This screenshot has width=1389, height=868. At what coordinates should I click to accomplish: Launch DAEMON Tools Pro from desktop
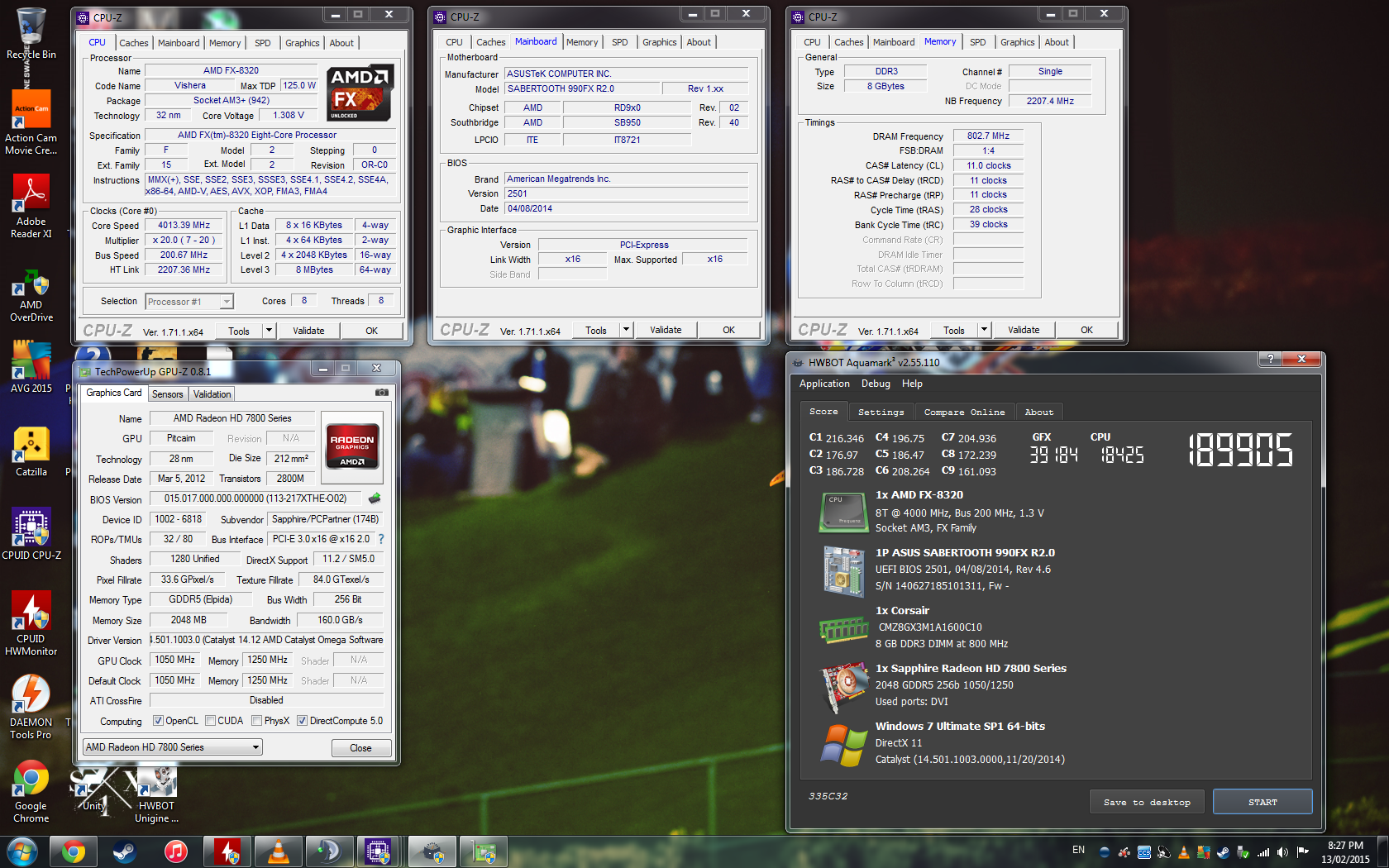click(31, 707)
